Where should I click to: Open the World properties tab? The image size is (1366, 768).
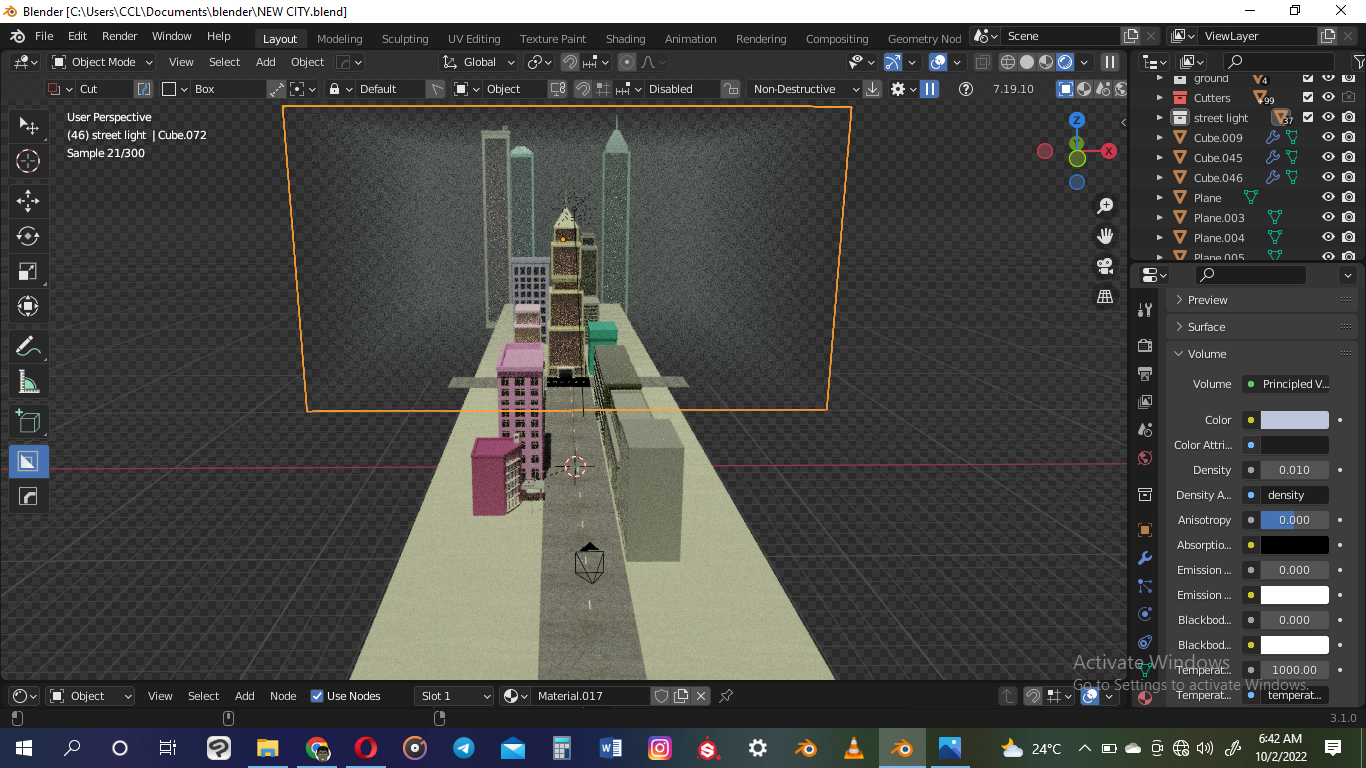(x=1145, y=458)
